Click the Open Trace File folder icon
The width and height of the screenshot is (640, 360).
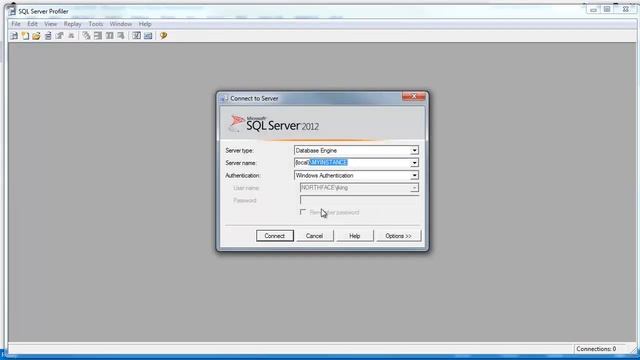[x=36, y=36]
